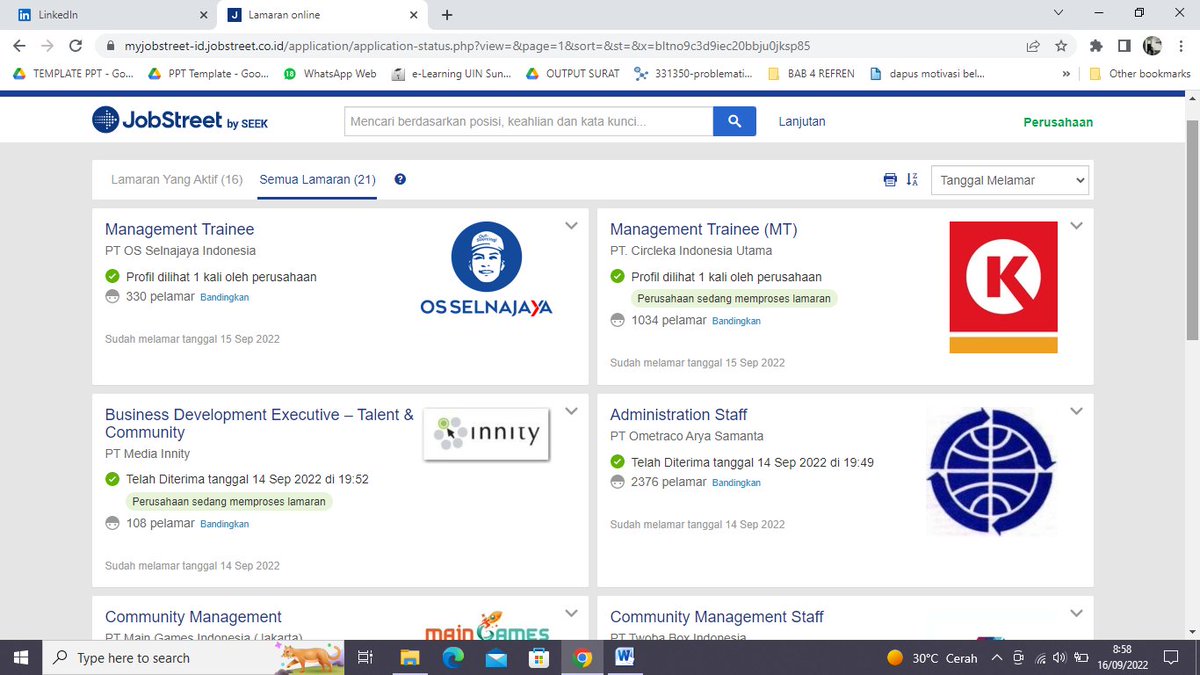Image resolution: width=1200 pixels, height=675 pixels.
Task: Expand Community Management card chevron
Action: (572, 613)
